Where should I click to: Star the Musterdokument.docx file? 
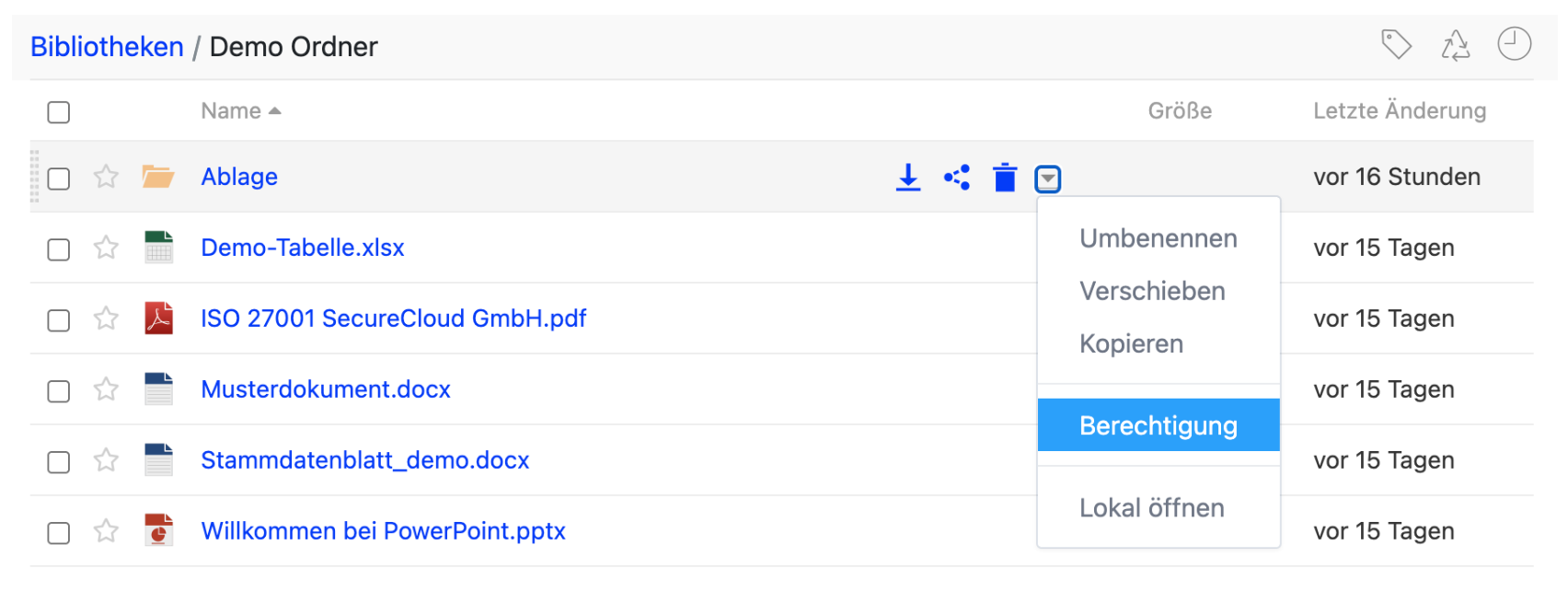(x=106, y=388)
